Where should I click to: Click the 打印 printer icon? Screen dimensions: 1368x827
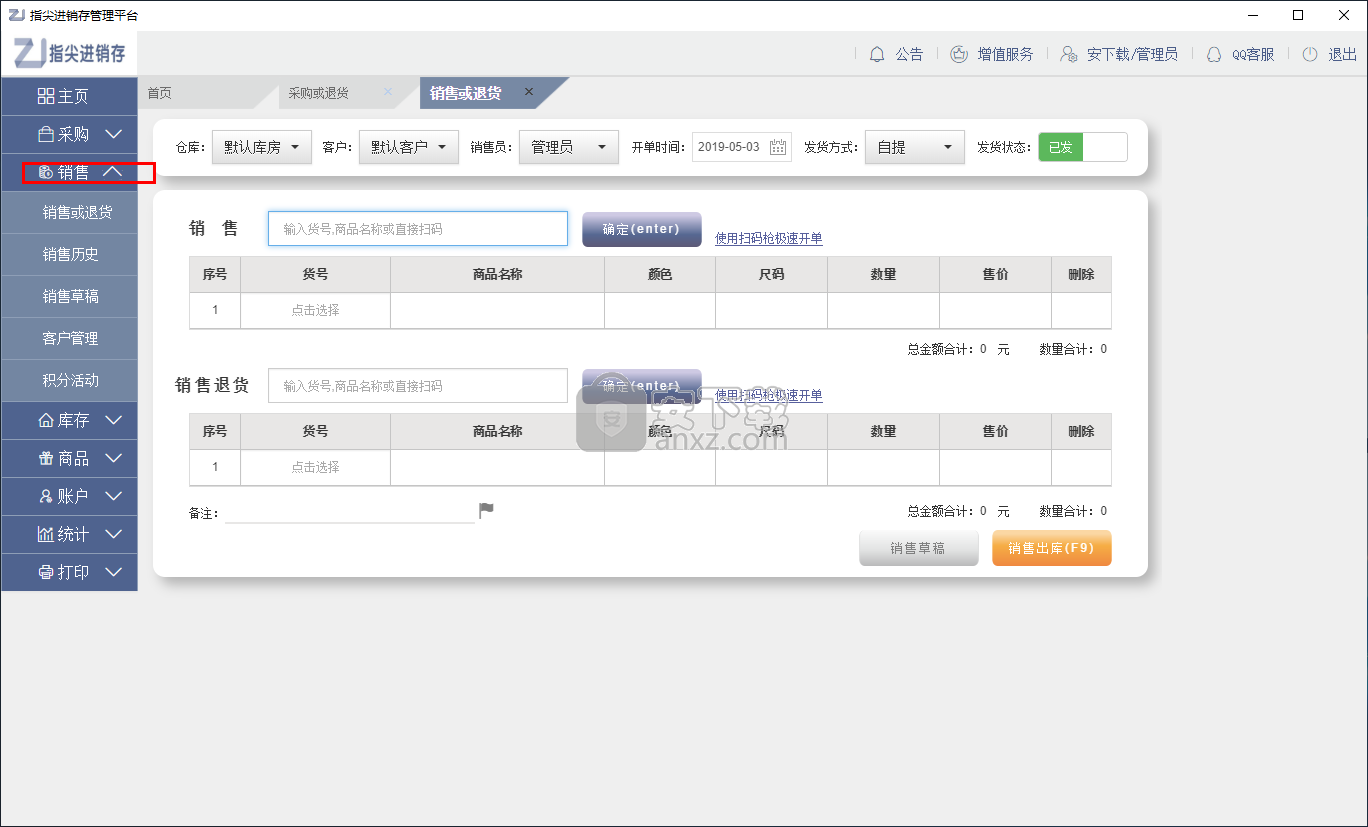click(46, 572)
